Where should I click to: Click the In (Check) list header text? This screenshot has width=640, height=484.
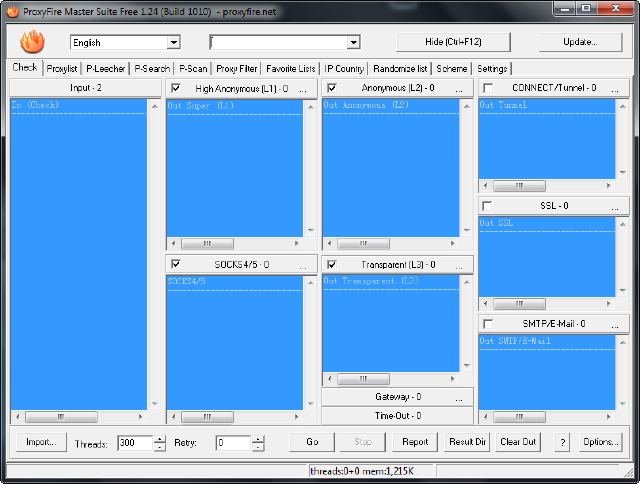[x=35, y=105]
